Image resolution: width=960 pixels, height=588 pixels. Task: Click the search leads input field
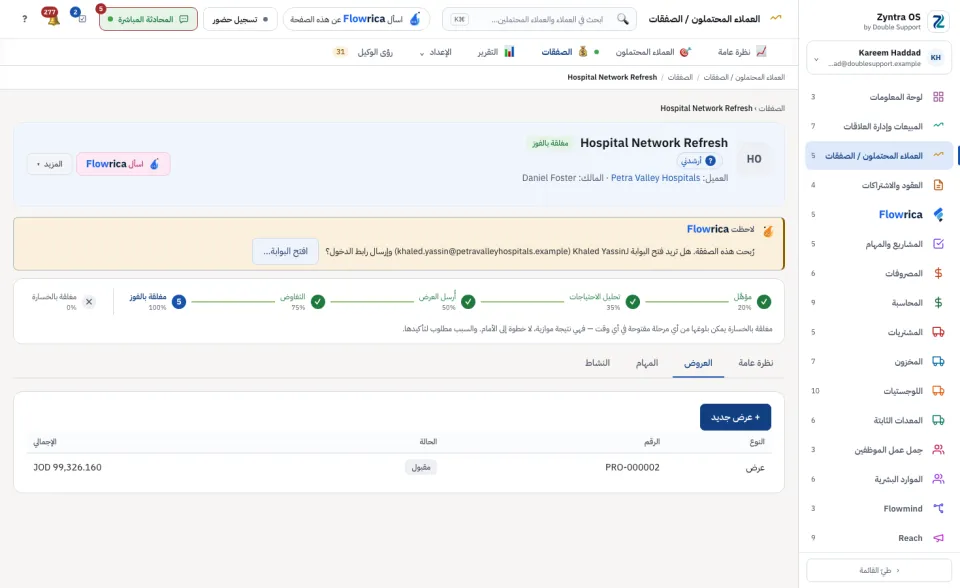click(539, 19)
